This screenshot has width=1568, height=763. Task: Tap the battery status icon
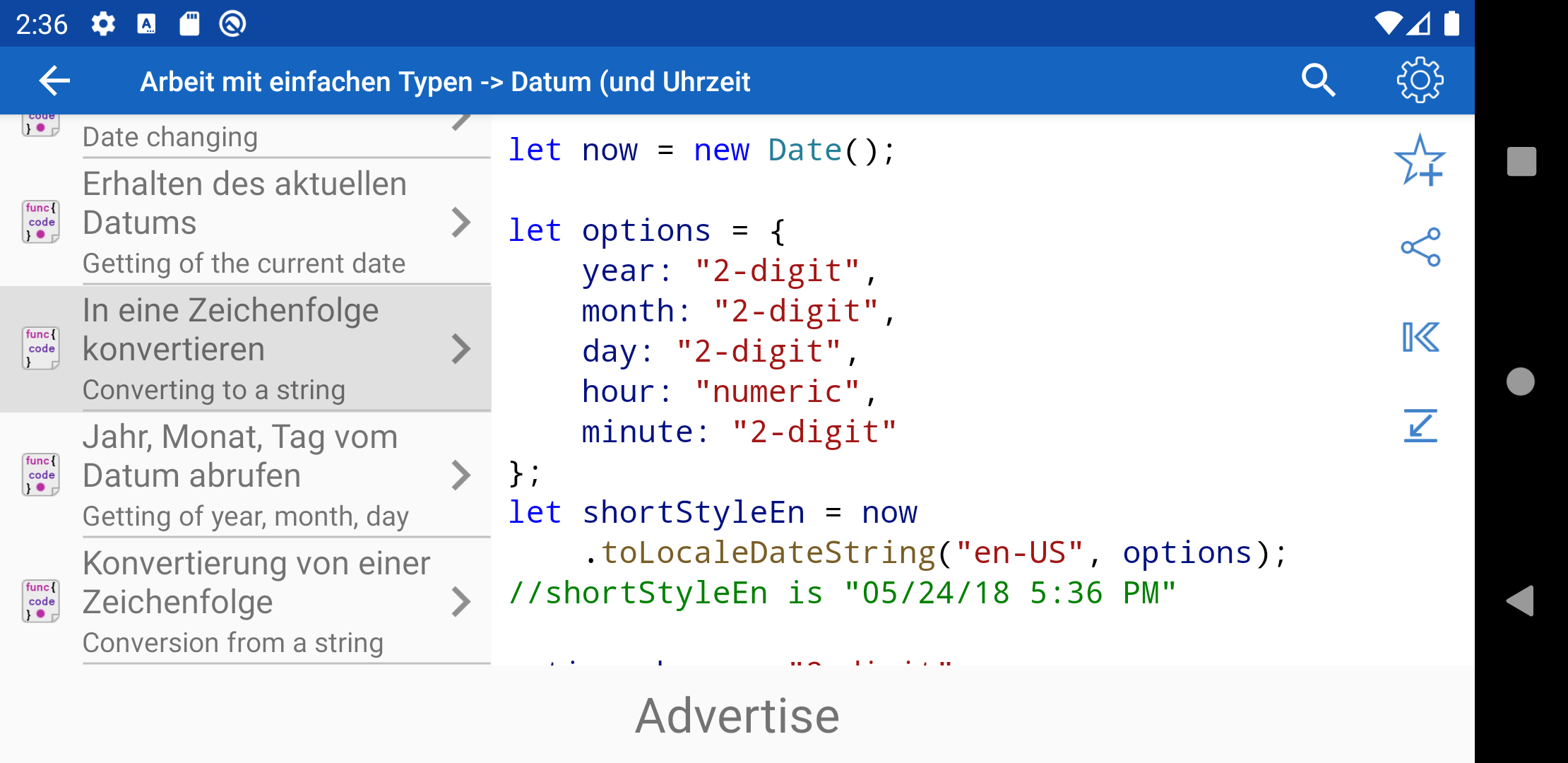click(x=1452, y=23)
